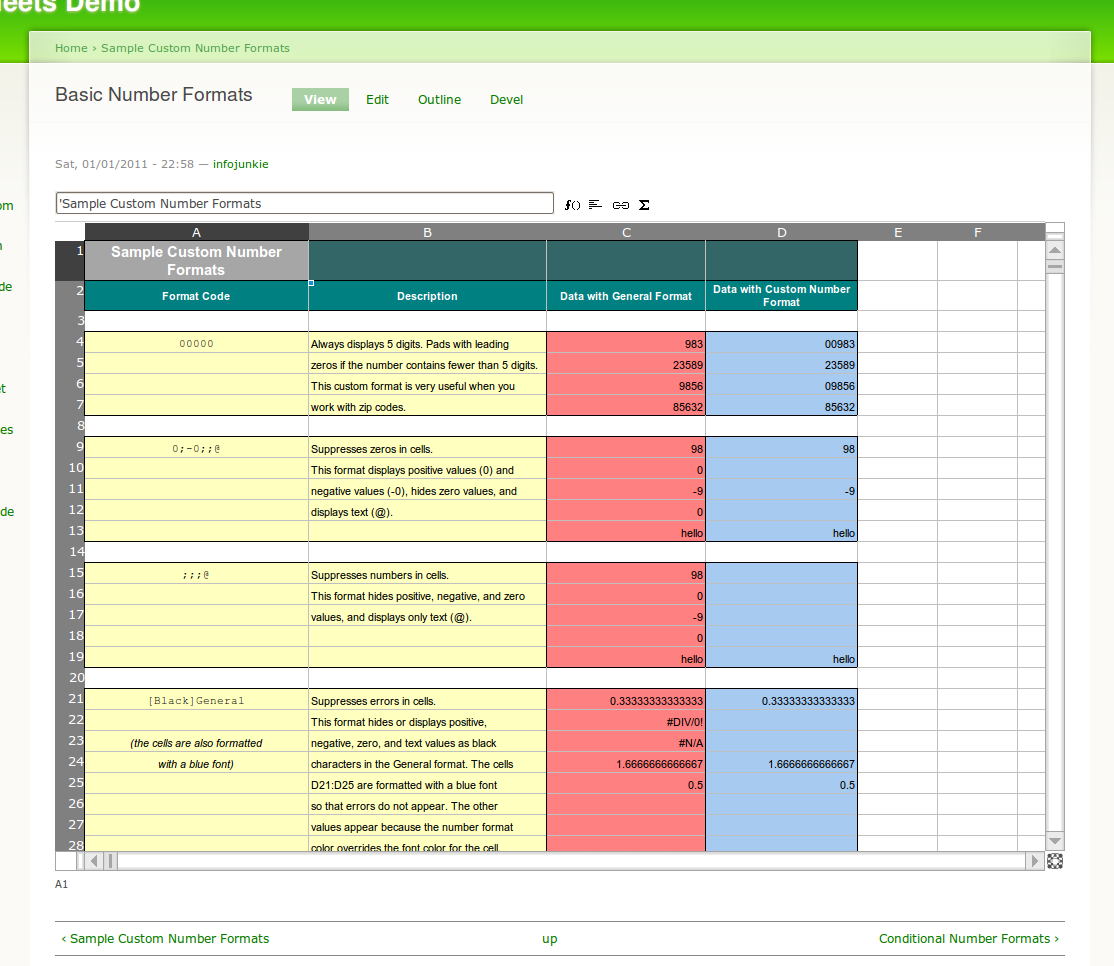The height and width of the screenshot is (966, 1114).
Task: Select the red cell with value 983
Action: [x=626, y=343]
